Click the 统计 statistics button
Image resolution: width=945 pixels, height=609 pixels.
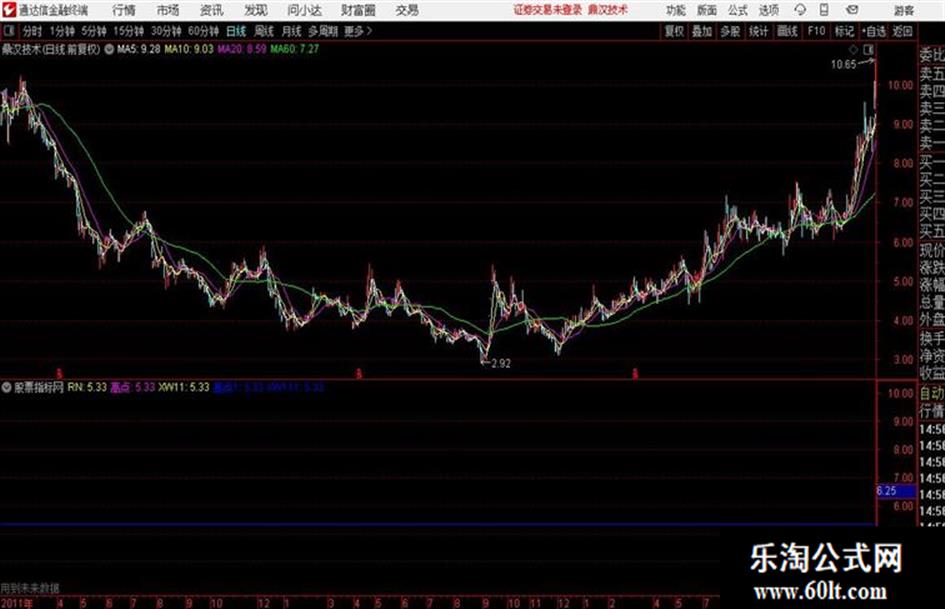click(758, 31)
